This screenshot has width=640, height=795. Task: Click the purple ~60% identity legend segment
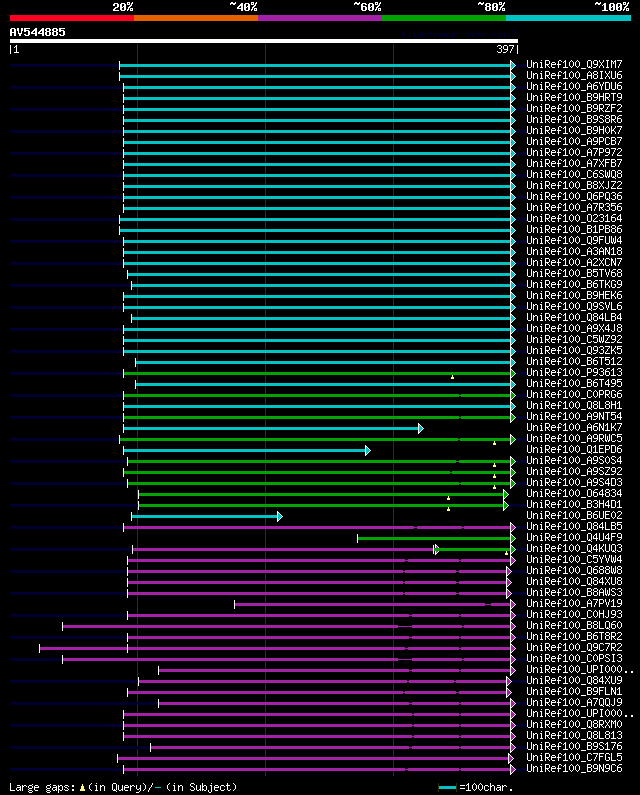(320, 18)
